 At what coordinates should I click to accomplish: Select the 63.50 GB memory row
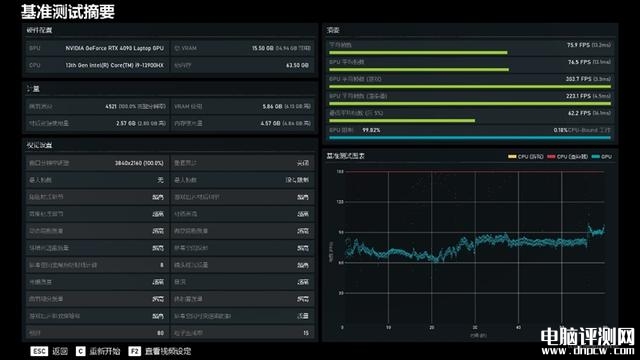coord(242,65)
